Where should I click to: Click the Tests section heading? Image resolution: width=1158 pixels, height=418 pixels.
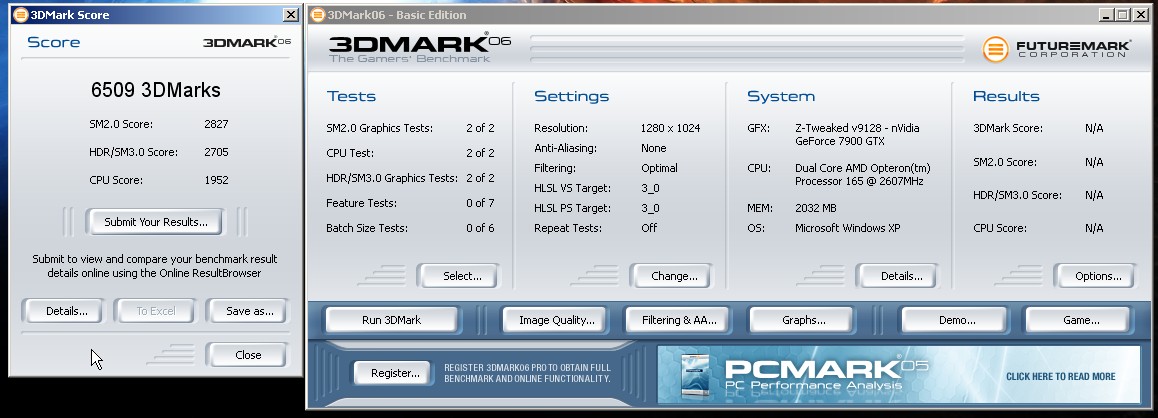pos(351,96)
